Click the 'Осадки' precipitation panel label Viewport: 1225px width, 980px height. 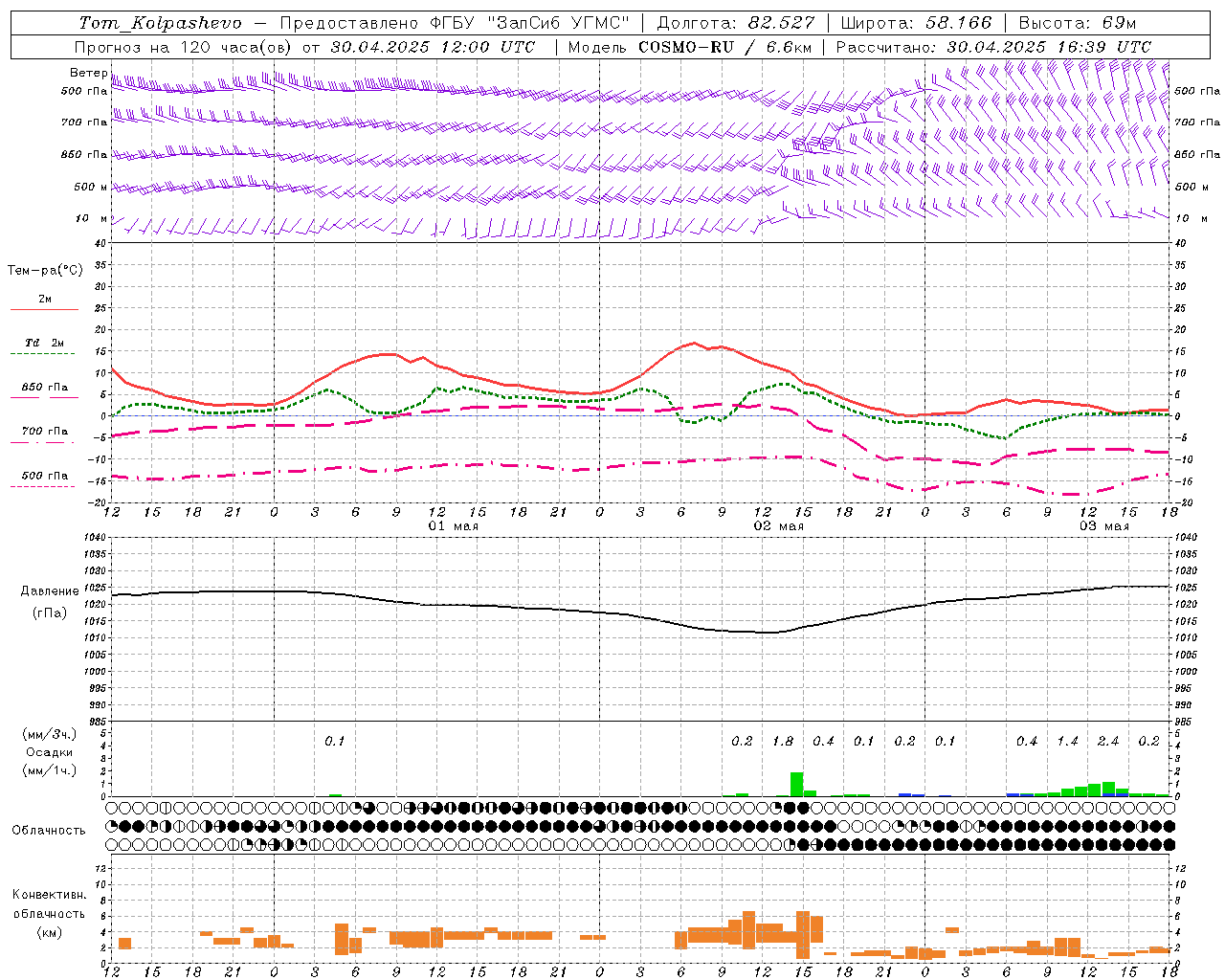[x=49, y=752]
